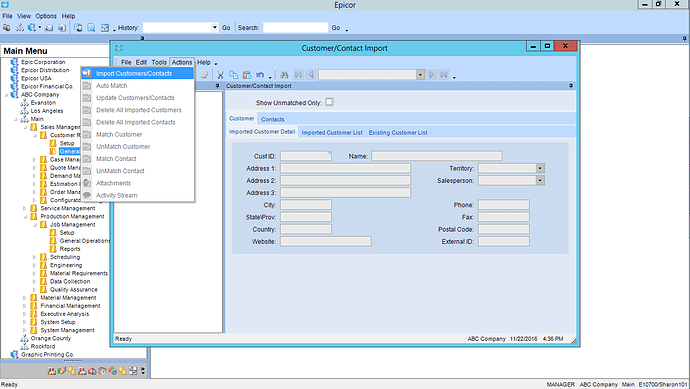This screenshot has width=690, height=389.
Task: Click the binoculars search icon
Action: (x=284, y=75)
